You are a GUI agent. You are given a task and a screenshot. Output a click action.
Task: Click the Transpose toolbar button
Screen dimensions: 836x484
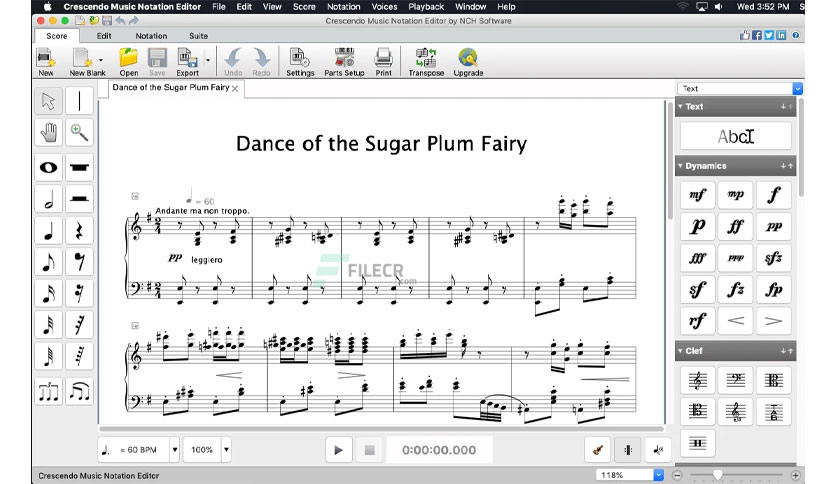pos(426,62)
